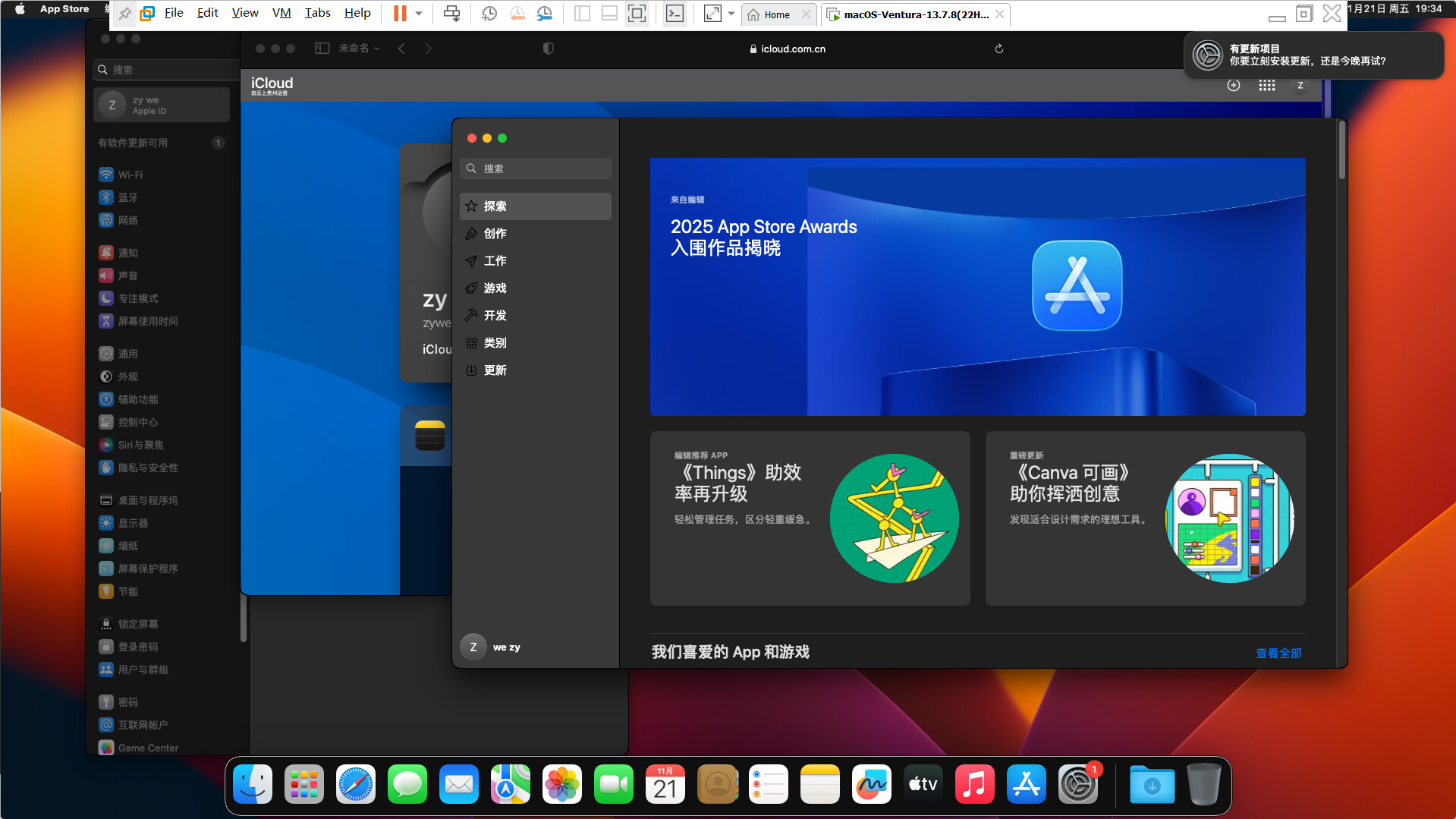Open the VM menu
Viewport: 1456px width, 819px height.
click(x=281, y=13)
